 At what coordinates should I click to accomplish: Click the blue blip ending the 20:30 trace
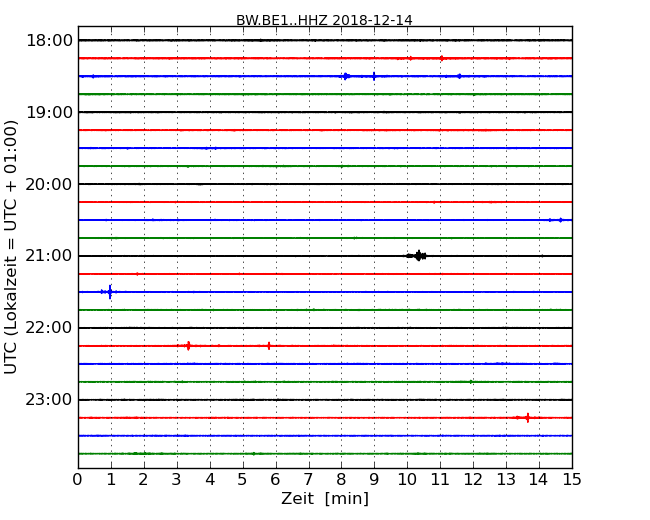(560, 220)
